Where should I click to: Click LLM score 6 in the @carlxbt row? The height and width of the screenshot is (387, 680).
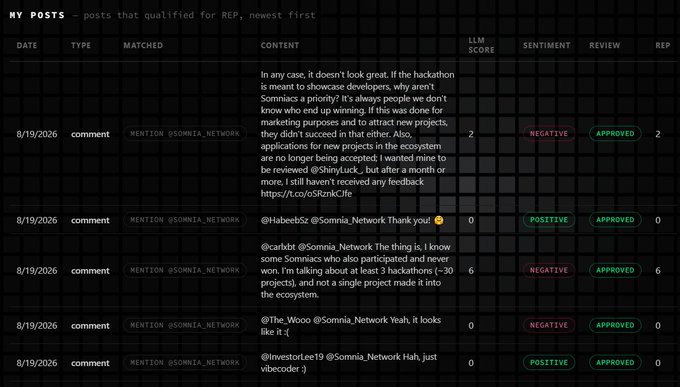pos(471,271)
